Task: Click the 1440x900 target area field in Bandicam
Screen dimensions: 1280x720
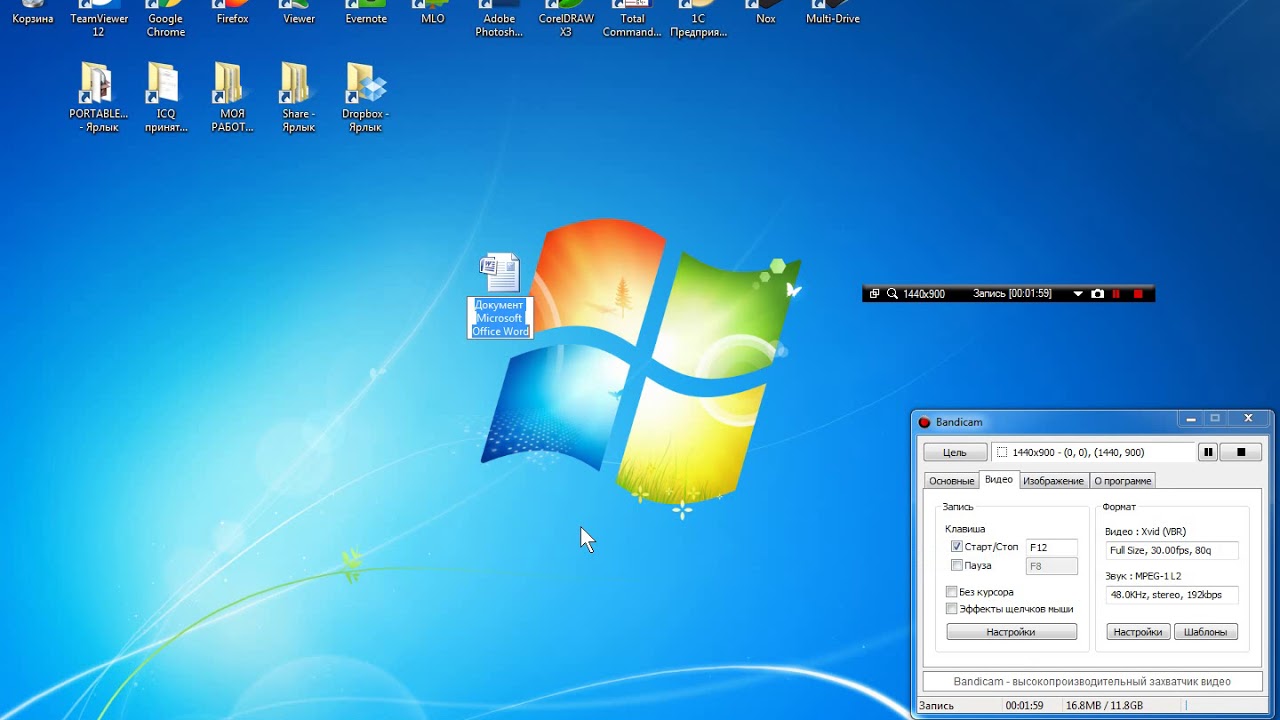Action: [1093, 452]
